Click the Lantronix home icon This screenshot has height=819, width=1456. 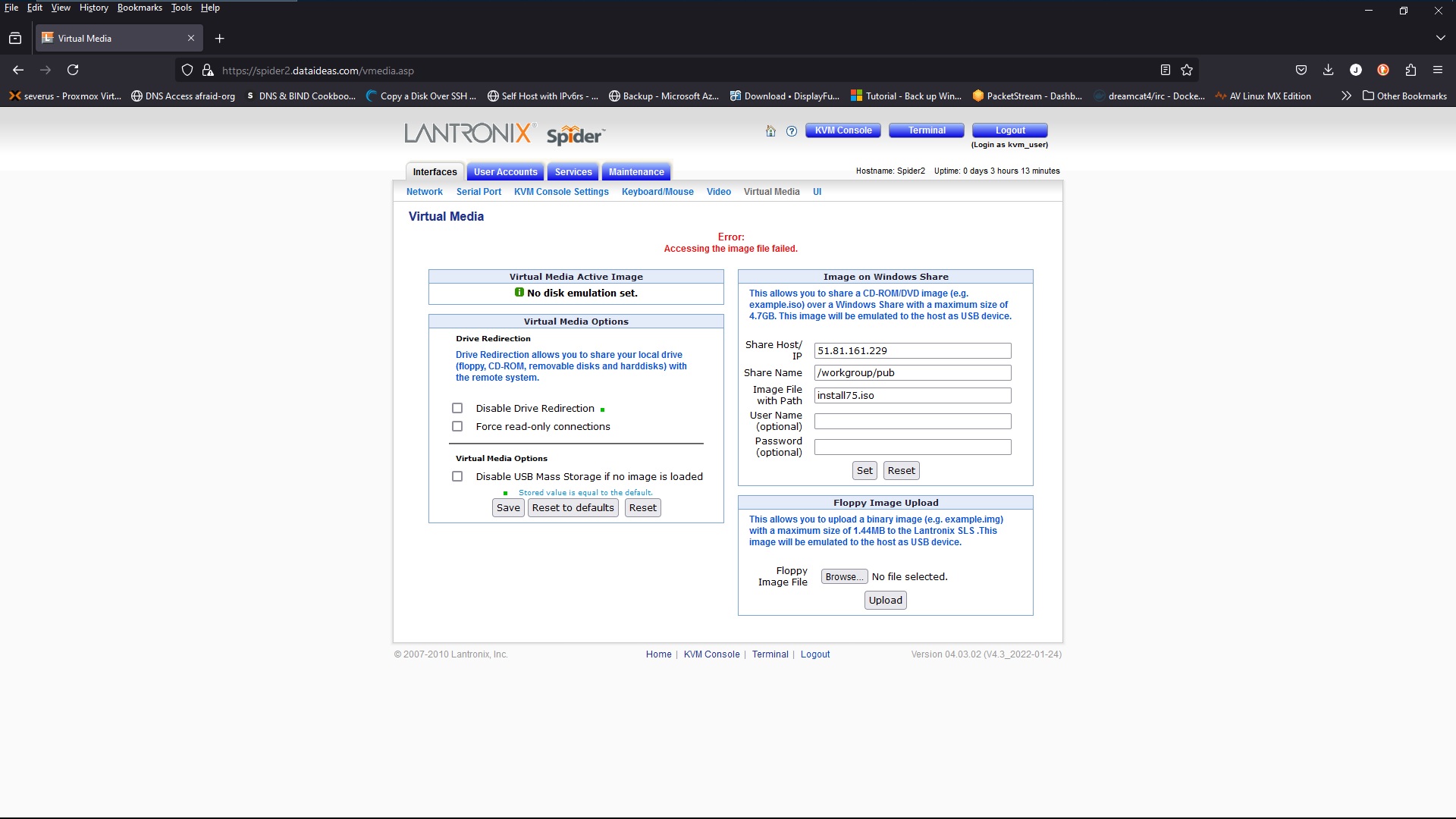coord(770,131)
